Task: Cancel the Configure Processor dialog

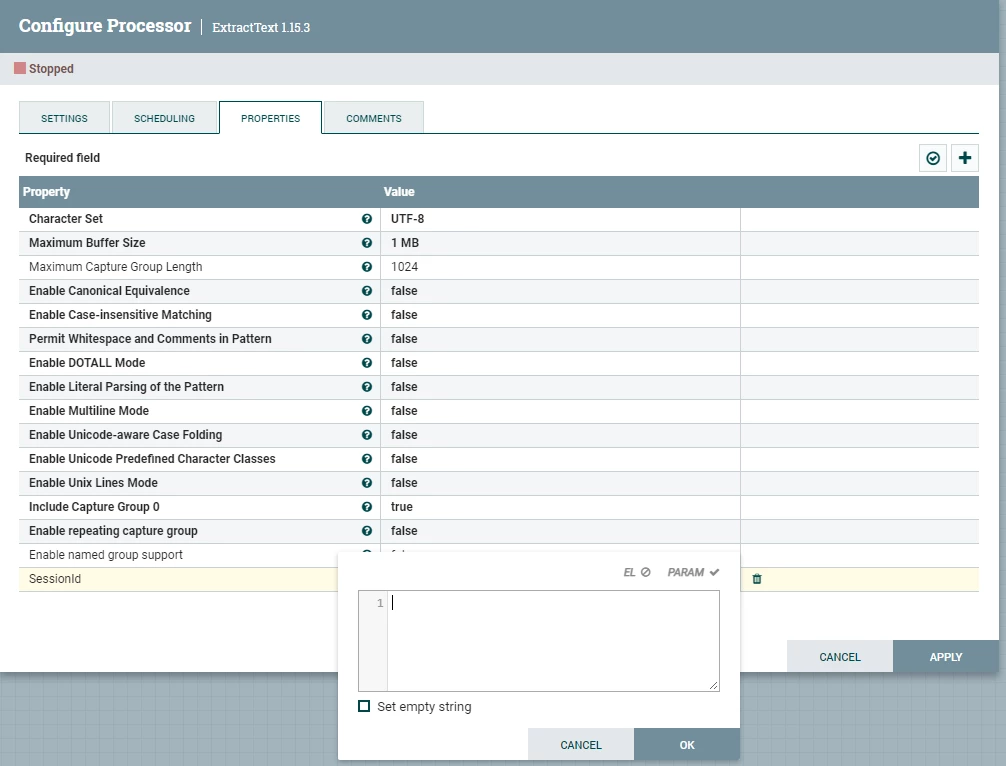Action: [840, 657]
